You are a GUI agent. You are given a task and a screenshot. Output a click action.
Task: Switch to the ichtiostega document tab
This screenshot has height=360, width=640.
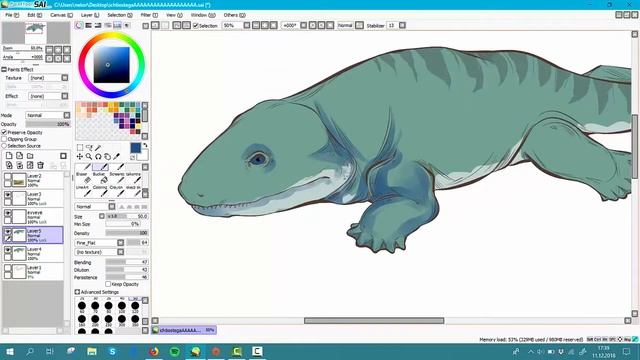(x=184, y=330)
